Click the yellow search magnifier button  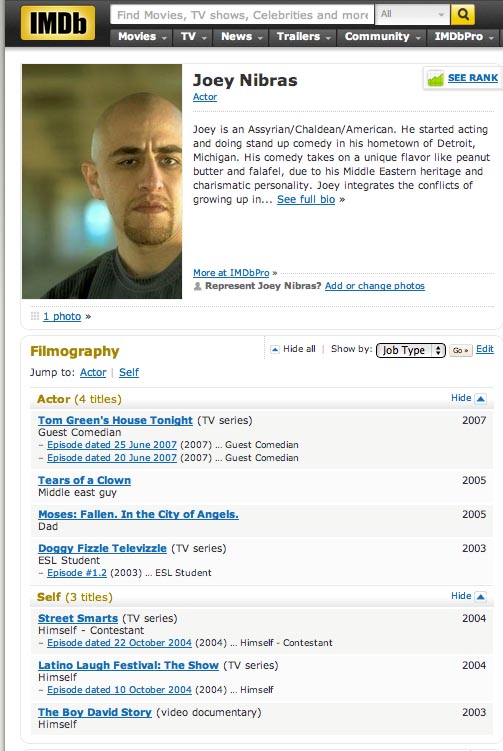(463, 14)
